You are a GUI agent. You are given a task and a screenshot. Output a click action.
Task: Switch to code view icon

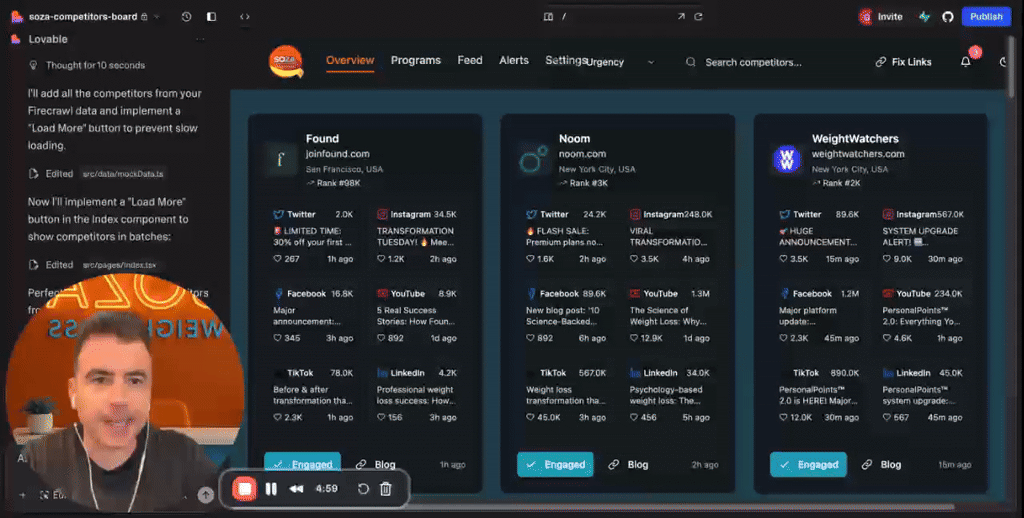point(244,16)
